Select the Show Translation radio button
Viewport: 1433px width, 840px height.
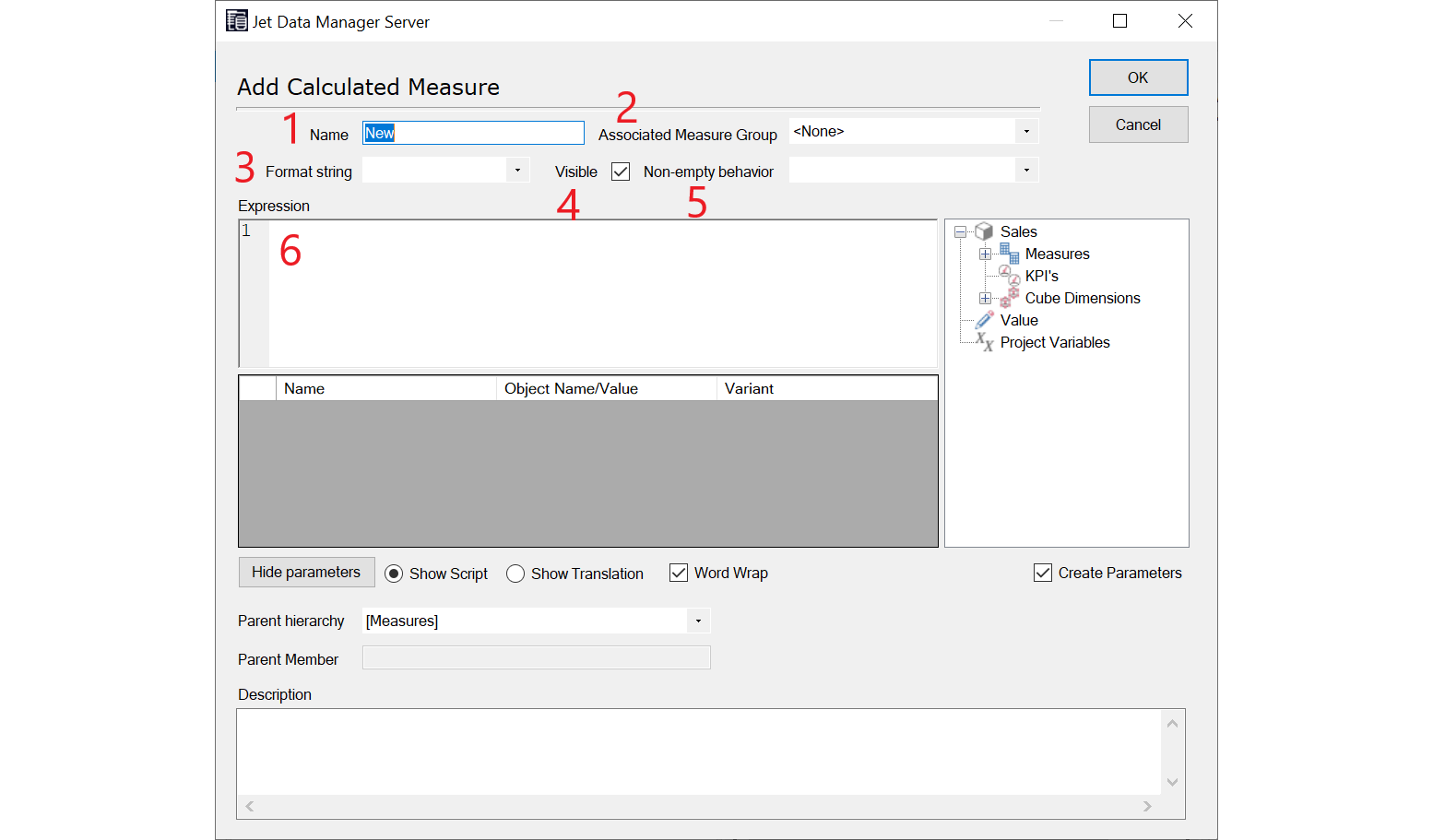pos(515,574)
